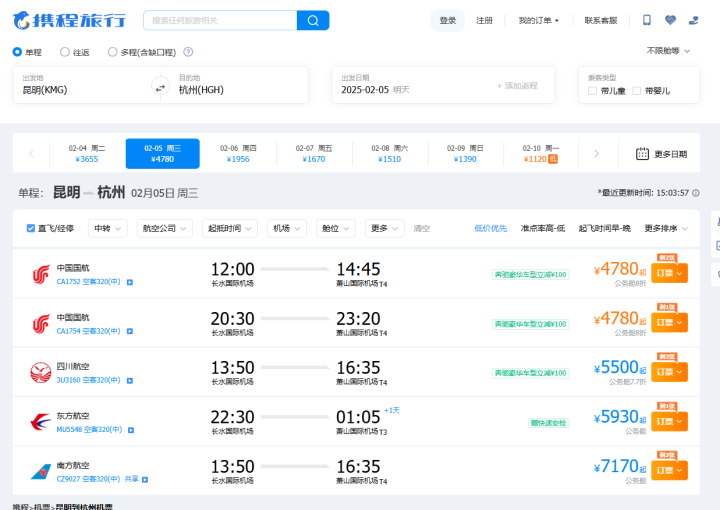Open the departure/arrival time (起抵时间) filter
This screenshot has height=510, width=720.
(230, 228)
